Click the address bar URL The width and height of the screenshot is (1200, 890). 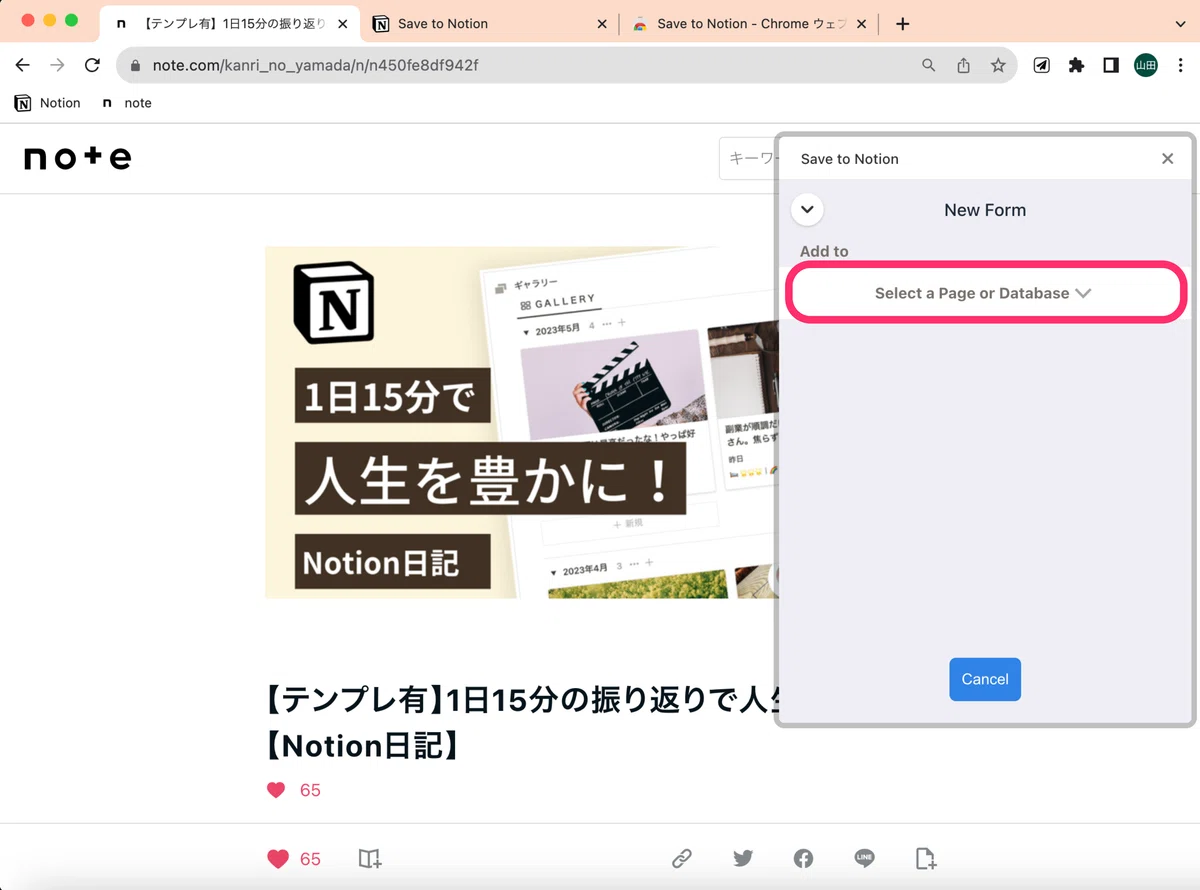pos(315,65)
